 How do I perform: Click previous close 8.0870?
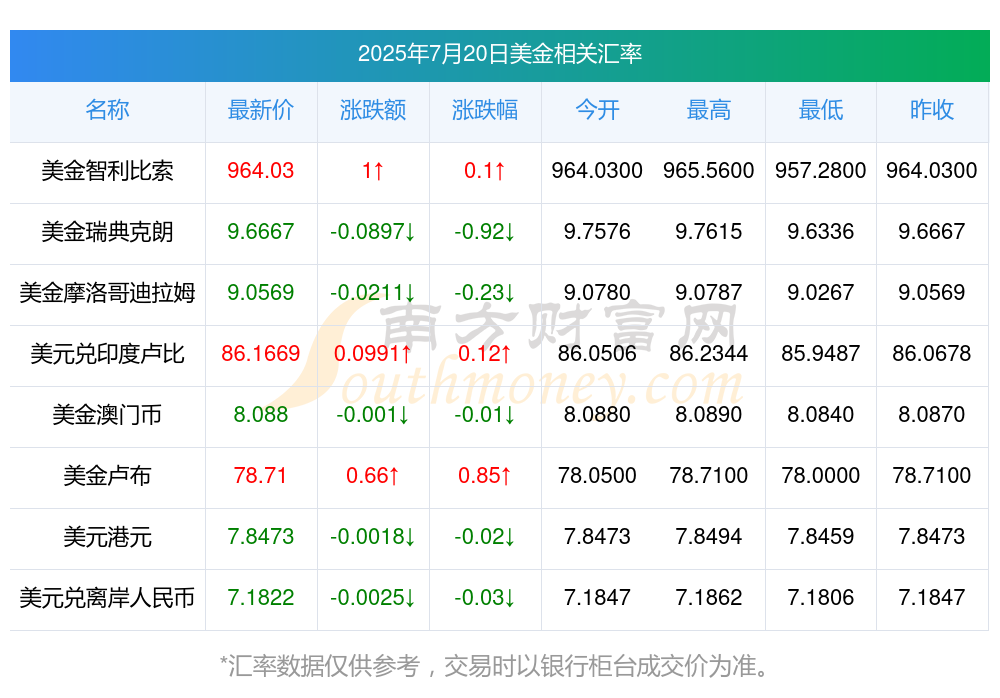pyautogui.click(x=932, y=414)
